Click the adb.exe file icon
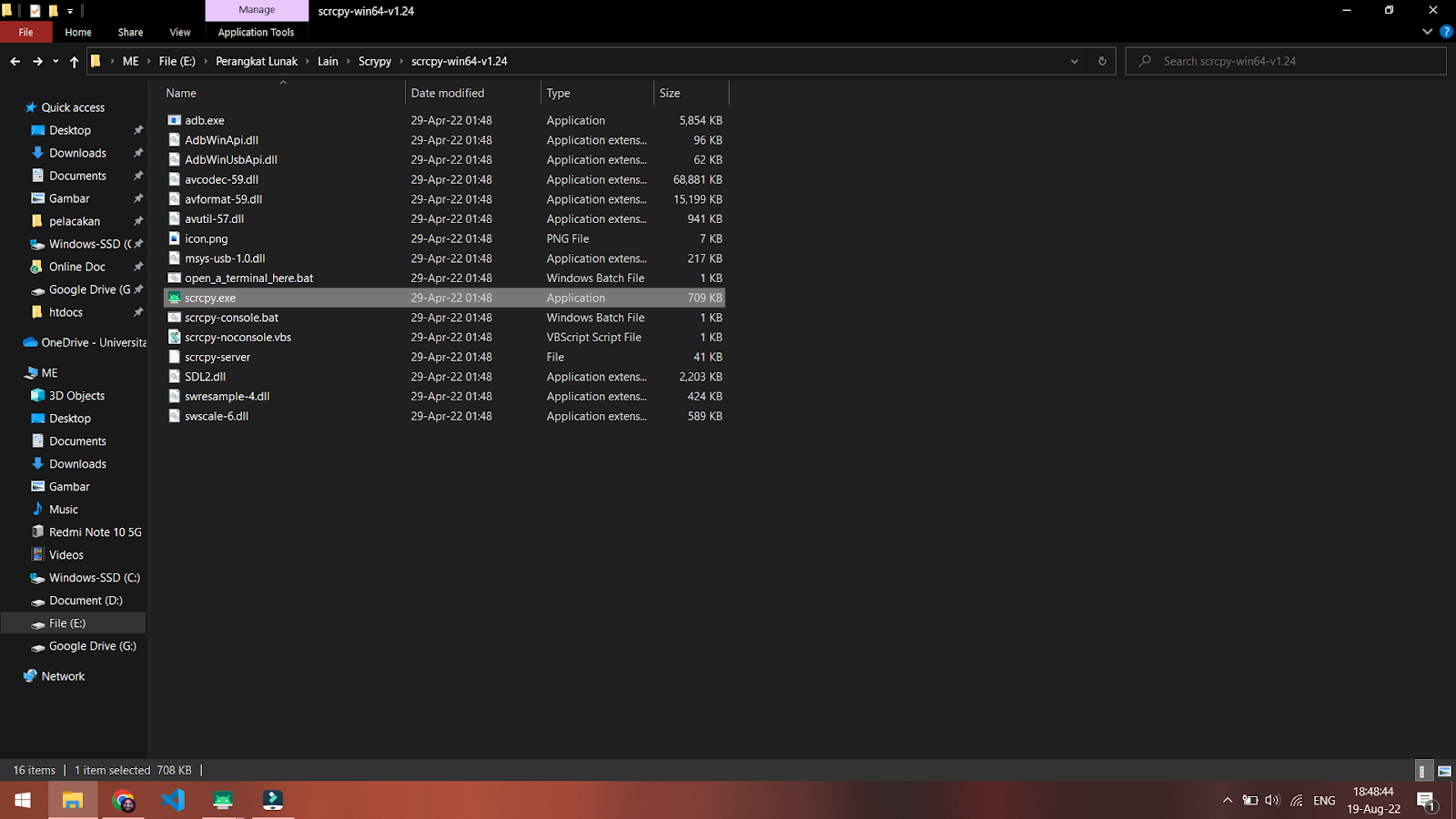 pyautogui.click(x=174, y=120)
